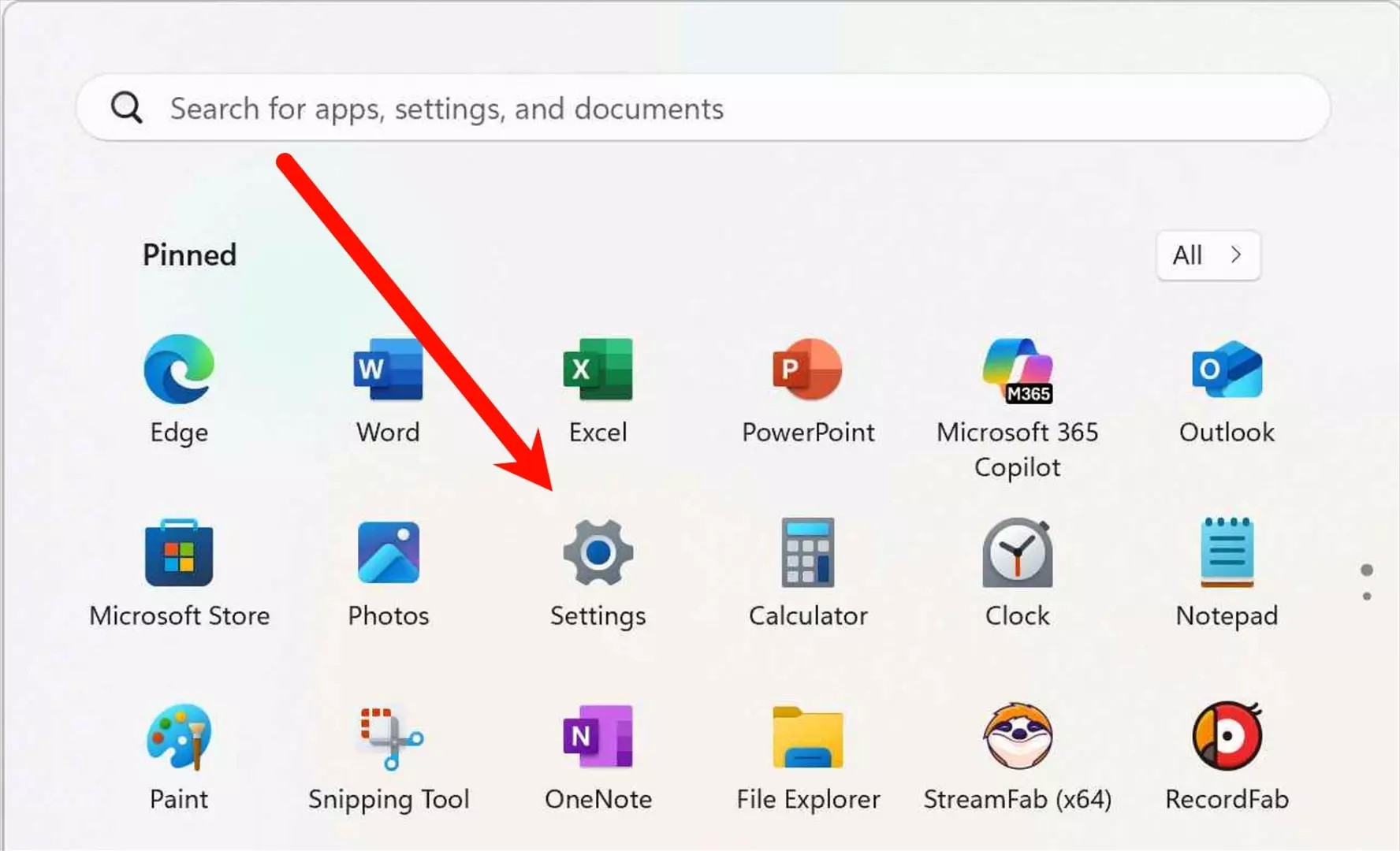Open the RecordFab app icon
1400x851 pixels.
tap(1227, 735)
